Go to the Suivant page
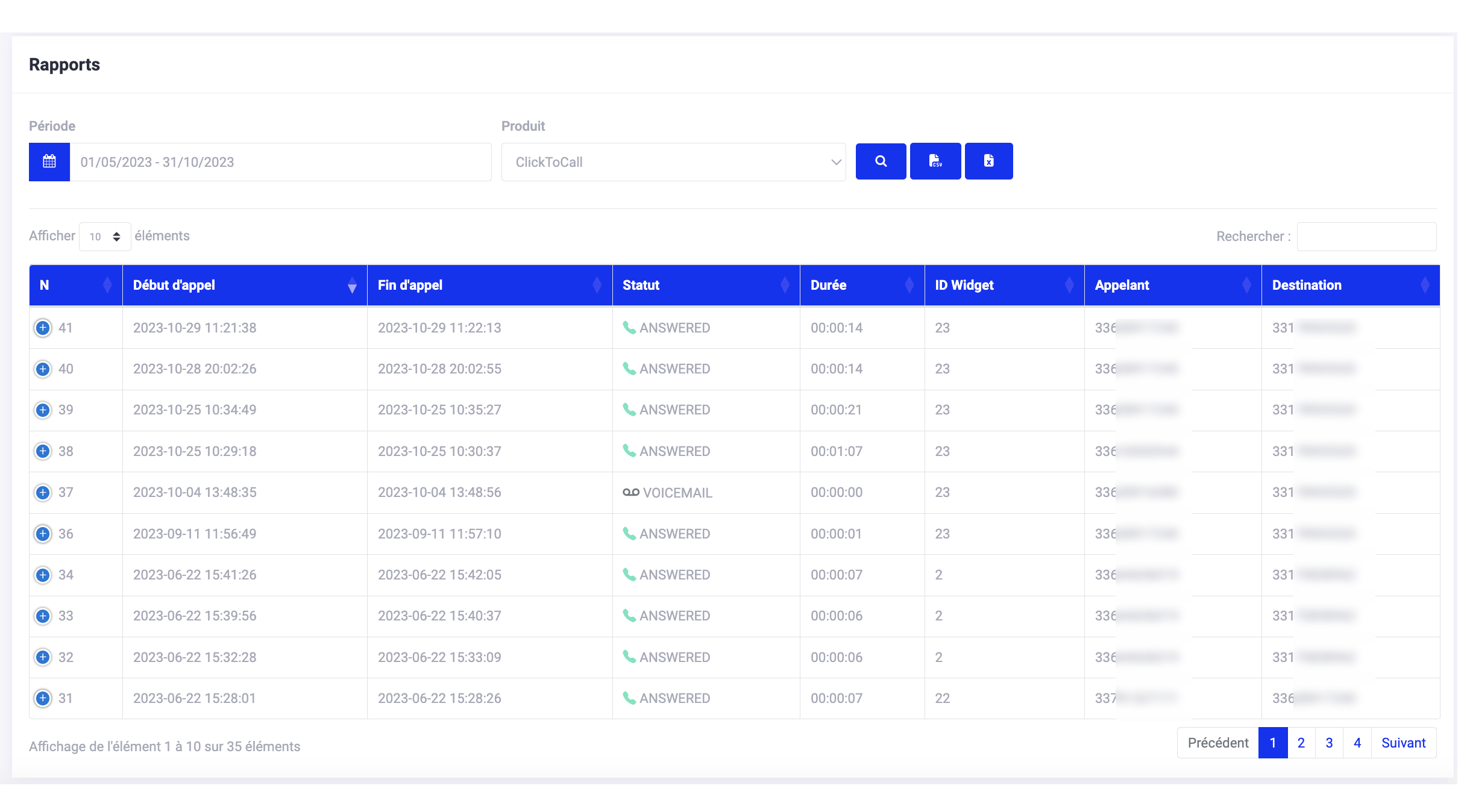The image size is (1467, 812). (1404, 743)
